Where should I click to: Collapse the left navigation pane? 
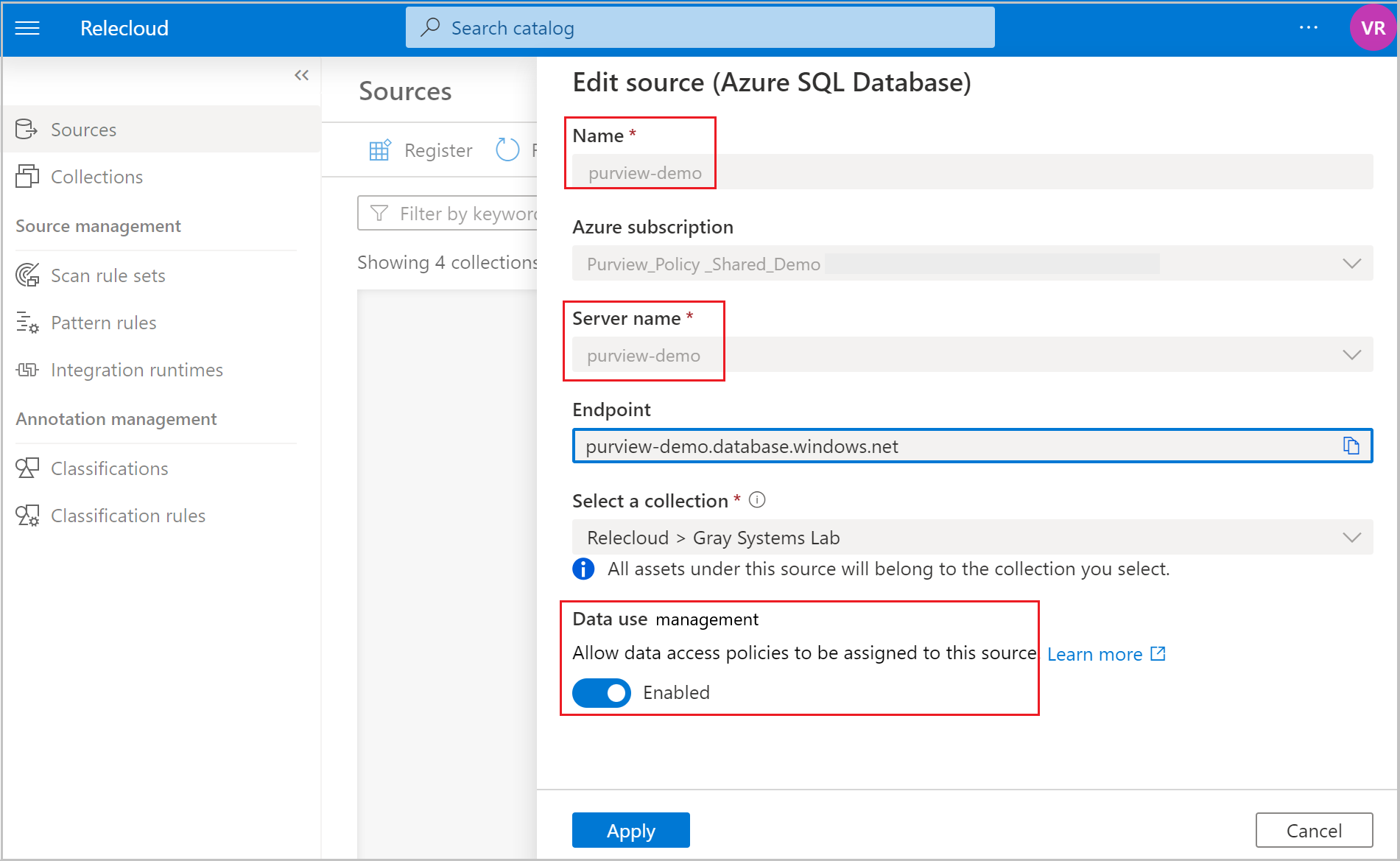pyautogui.click(x=301, y=74)
